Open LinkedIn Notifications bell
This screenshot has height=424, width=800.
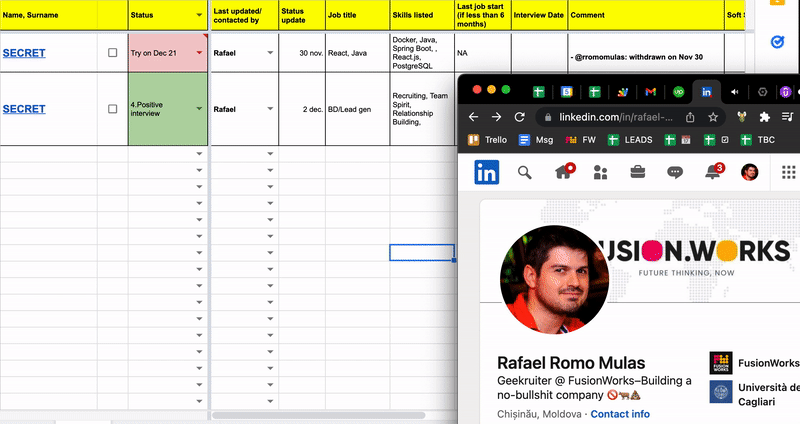pos(714,171)
